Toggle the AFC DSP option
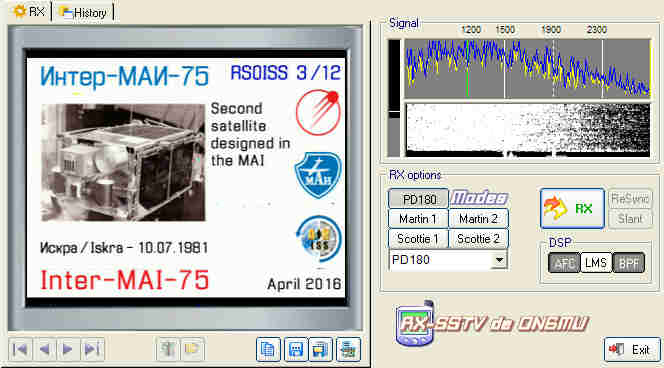664x368 pixels. [564, 263]
